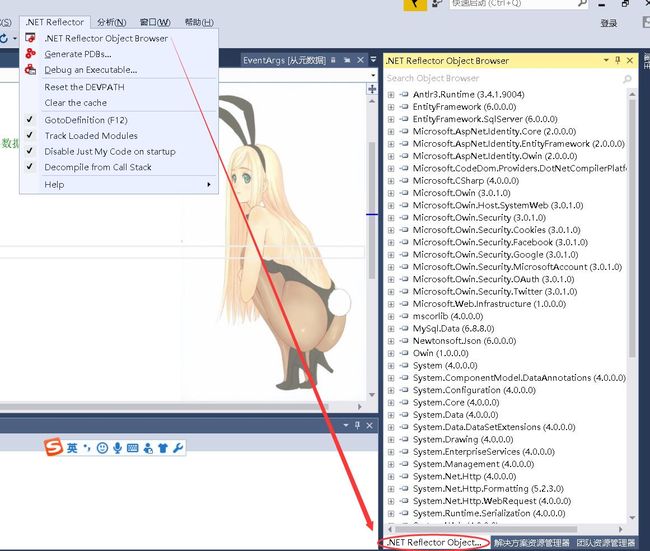
Task: Choose Generate PDBs... menu item
Action: [x=78, y=54]
